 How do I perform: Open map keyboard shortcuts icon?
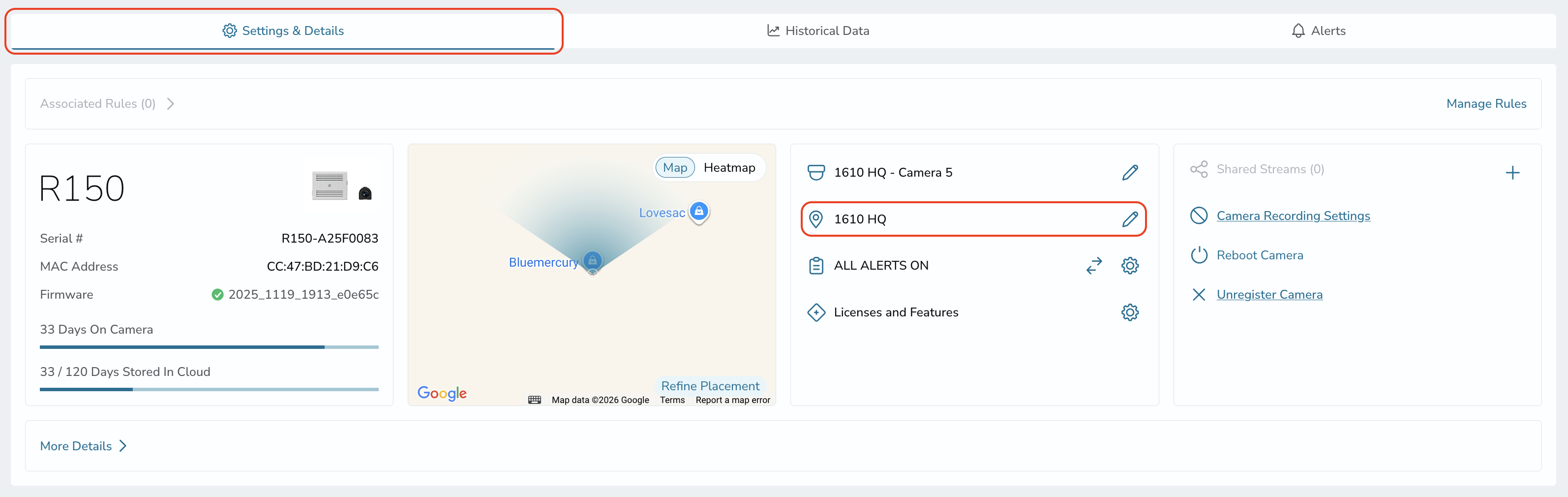point(535,400)
